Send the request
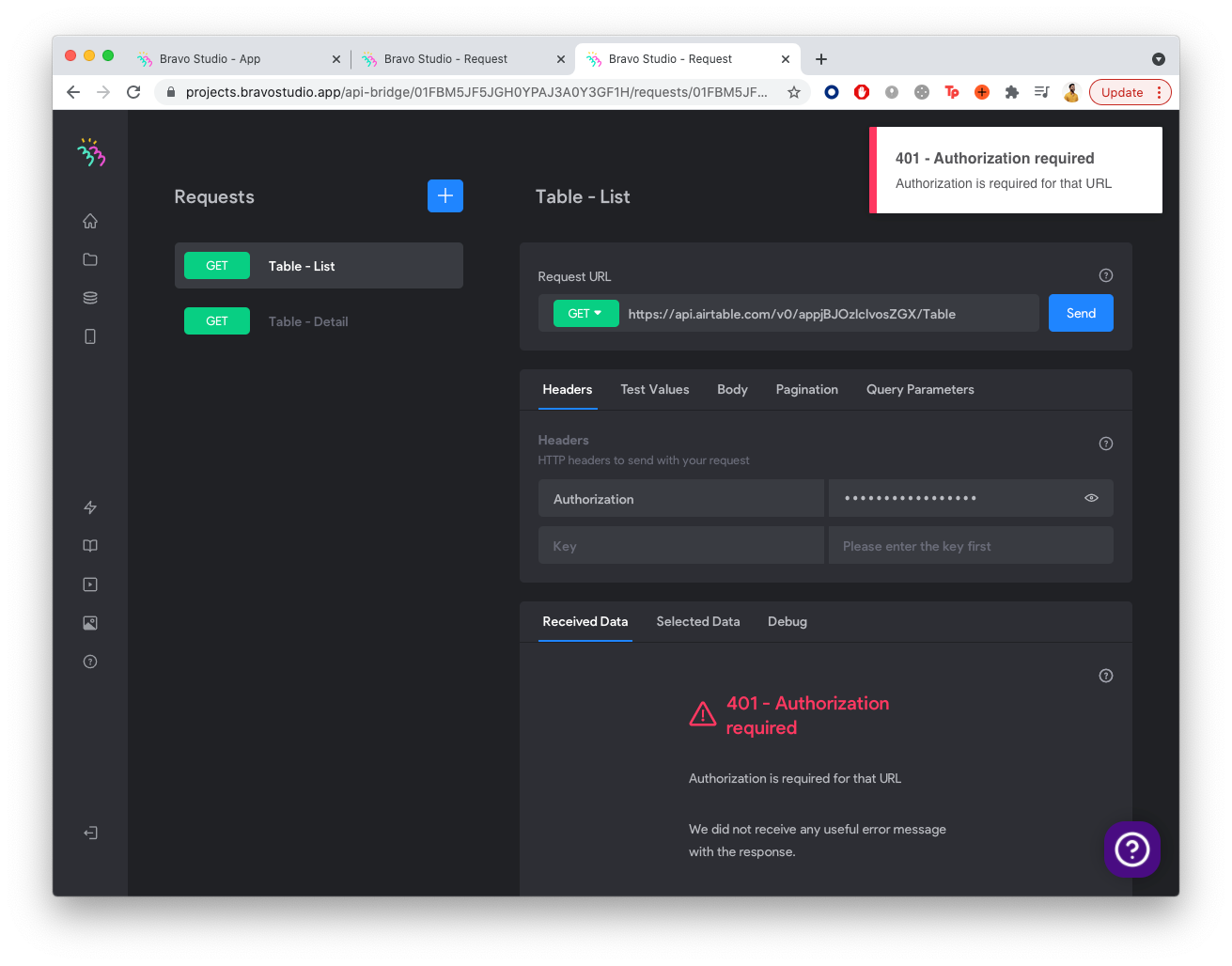The image size is (1232, 966). (1081, 313)
